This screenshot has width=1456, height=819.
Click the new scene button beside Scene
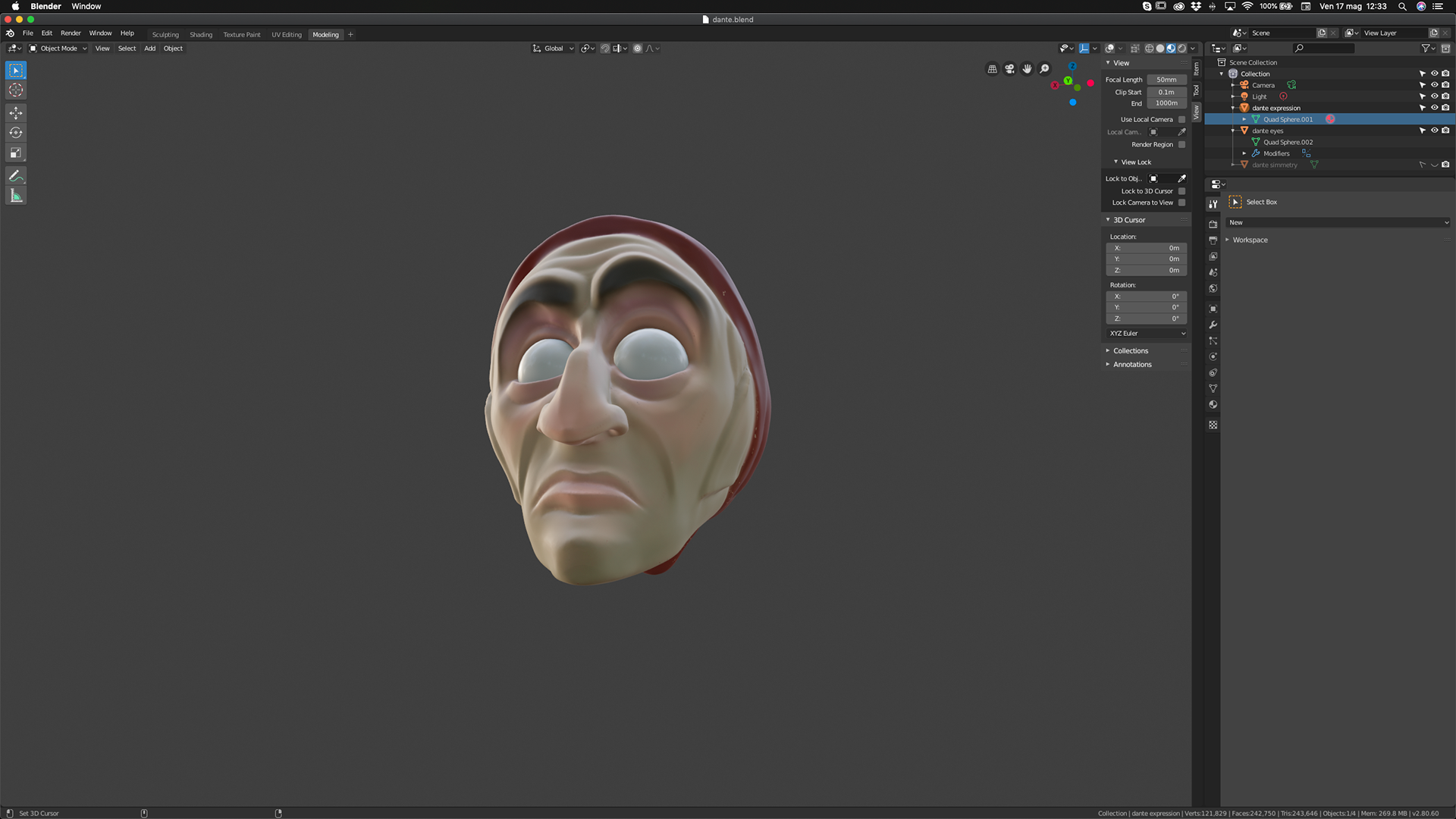click(1322, 33)
